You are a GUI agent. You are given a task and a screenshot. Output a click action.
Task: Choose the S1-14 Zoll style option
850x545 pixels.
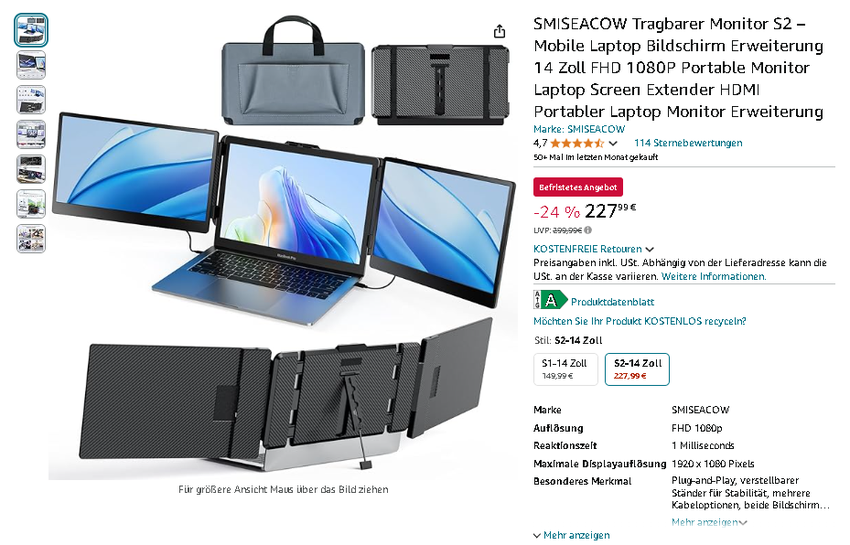coord(565,369)
